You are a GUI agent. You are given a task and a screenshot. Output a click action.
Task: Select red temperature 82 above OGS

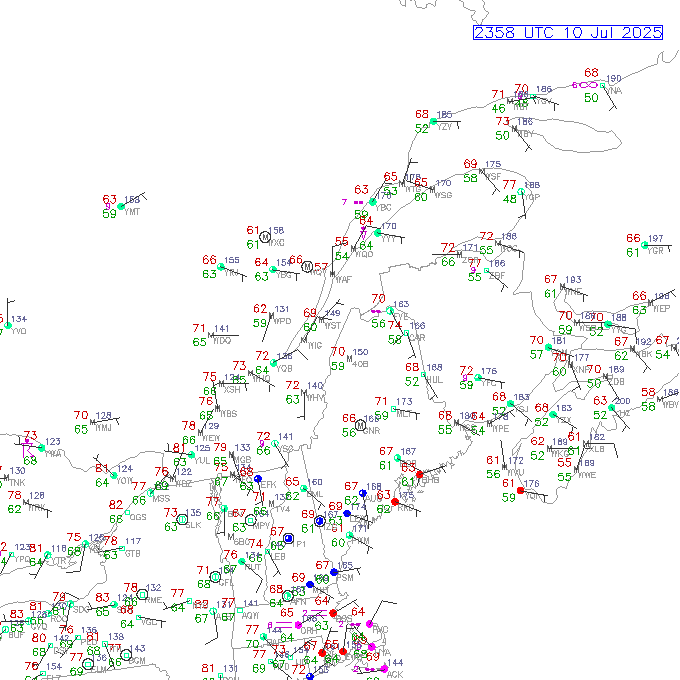click(x=116, y=505)
